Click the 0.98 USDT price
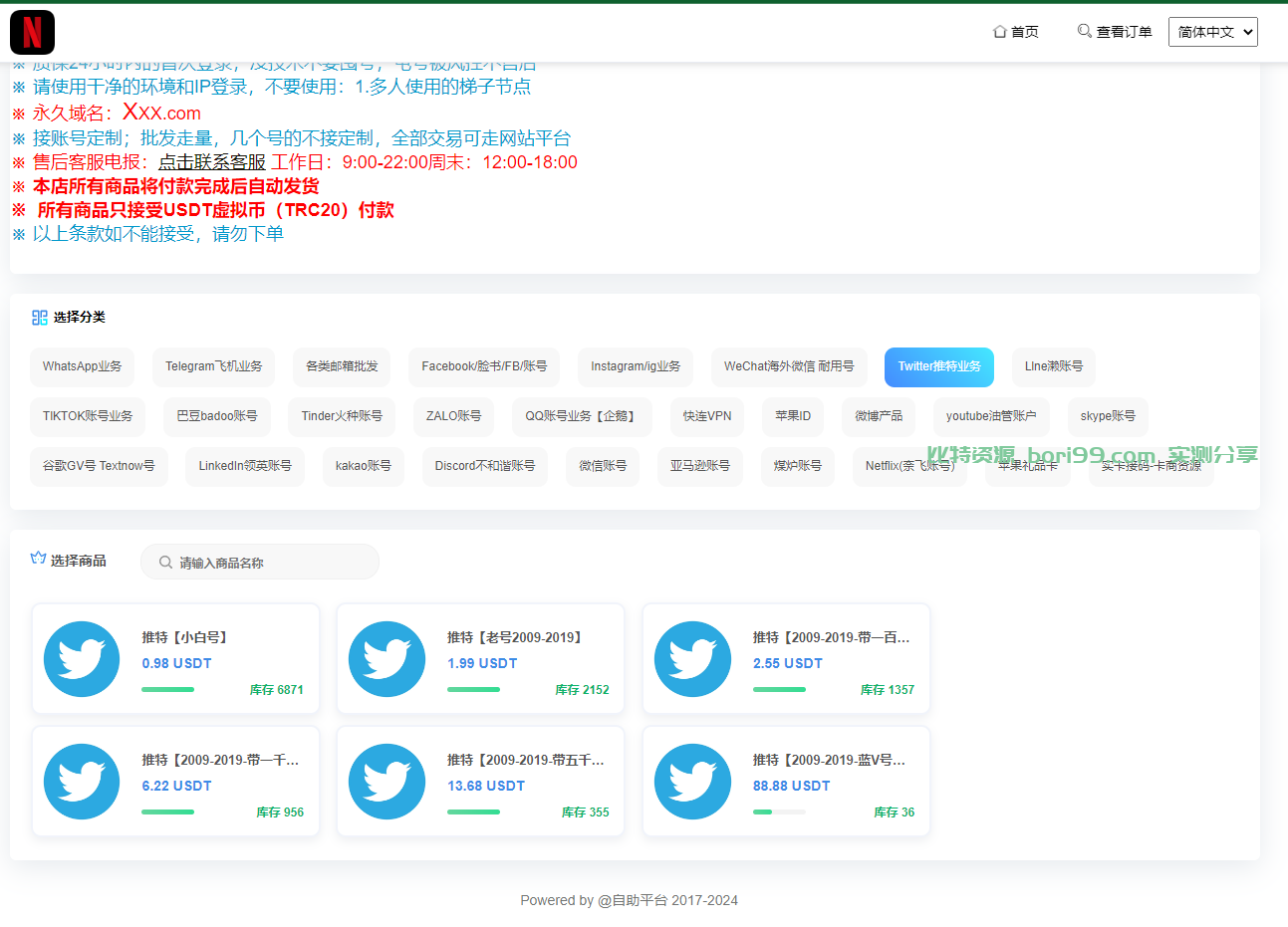The image size is (1288, 927). pyautogui.click(x=176, y=663)
